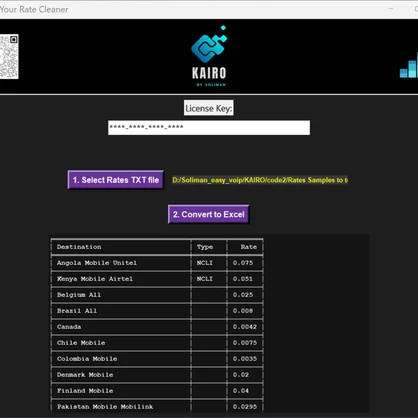
Task: Select the Angola Mobile Unitel row
Action: click(157, 263)
